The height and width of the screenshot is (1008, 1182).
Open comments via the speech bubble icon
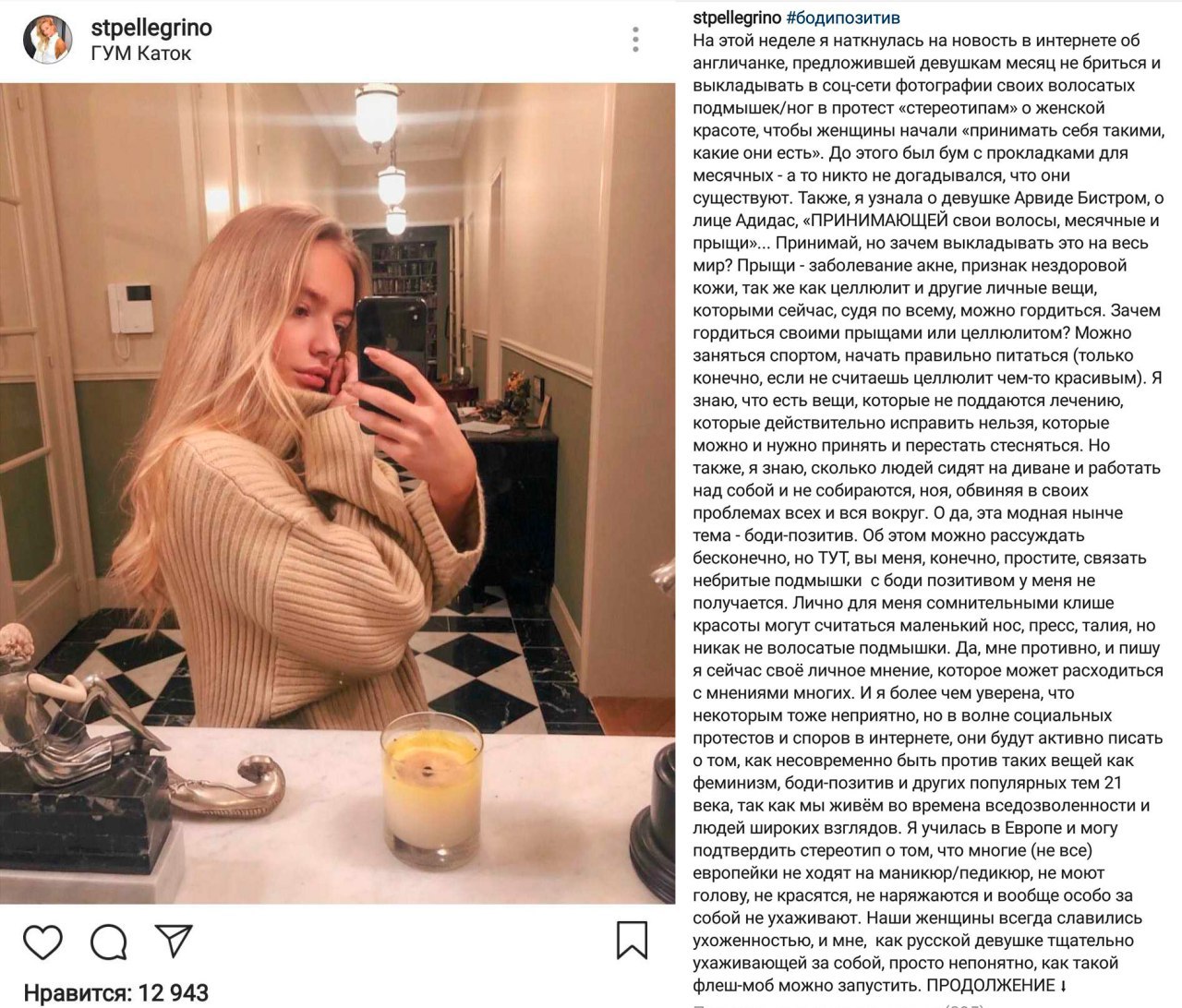tap(108, 941)
